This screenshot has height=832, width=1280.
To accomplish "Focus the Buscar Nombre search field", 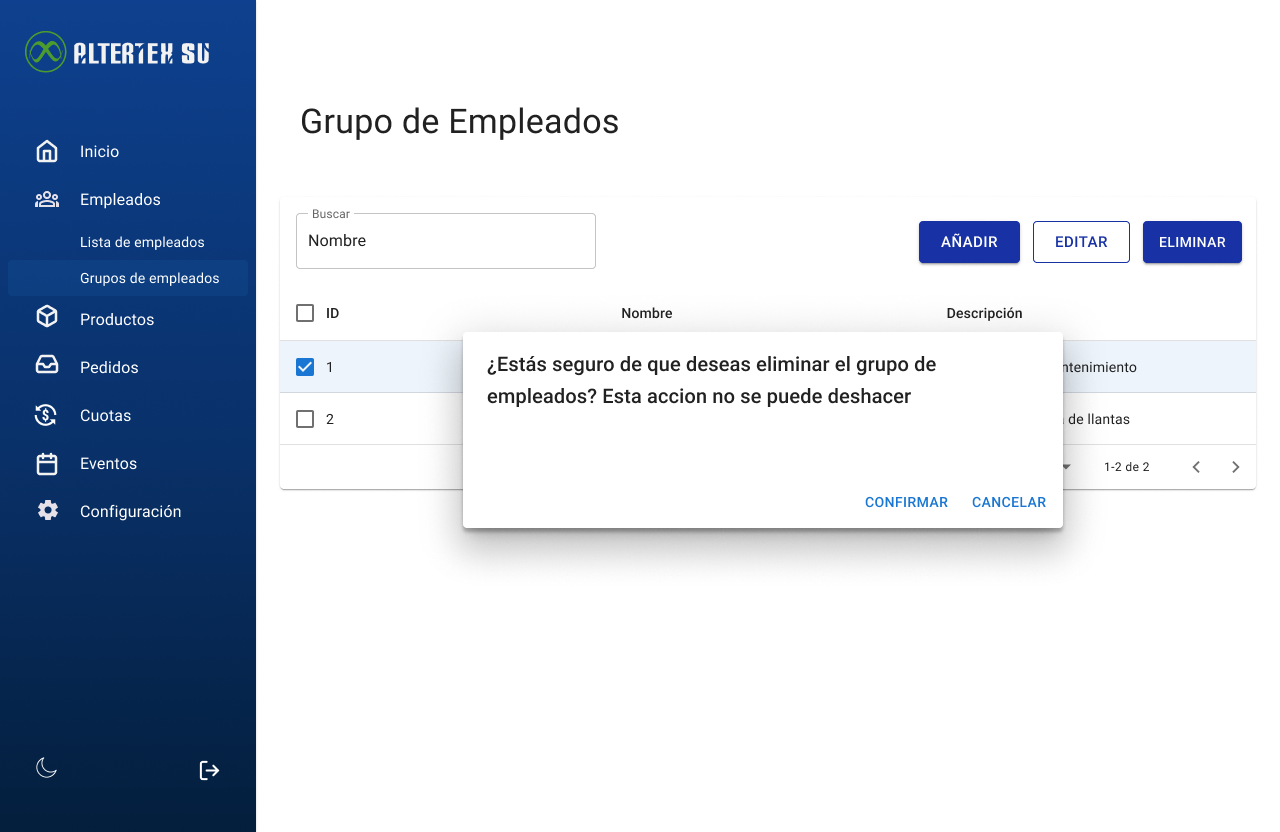I will pos(446,241).
